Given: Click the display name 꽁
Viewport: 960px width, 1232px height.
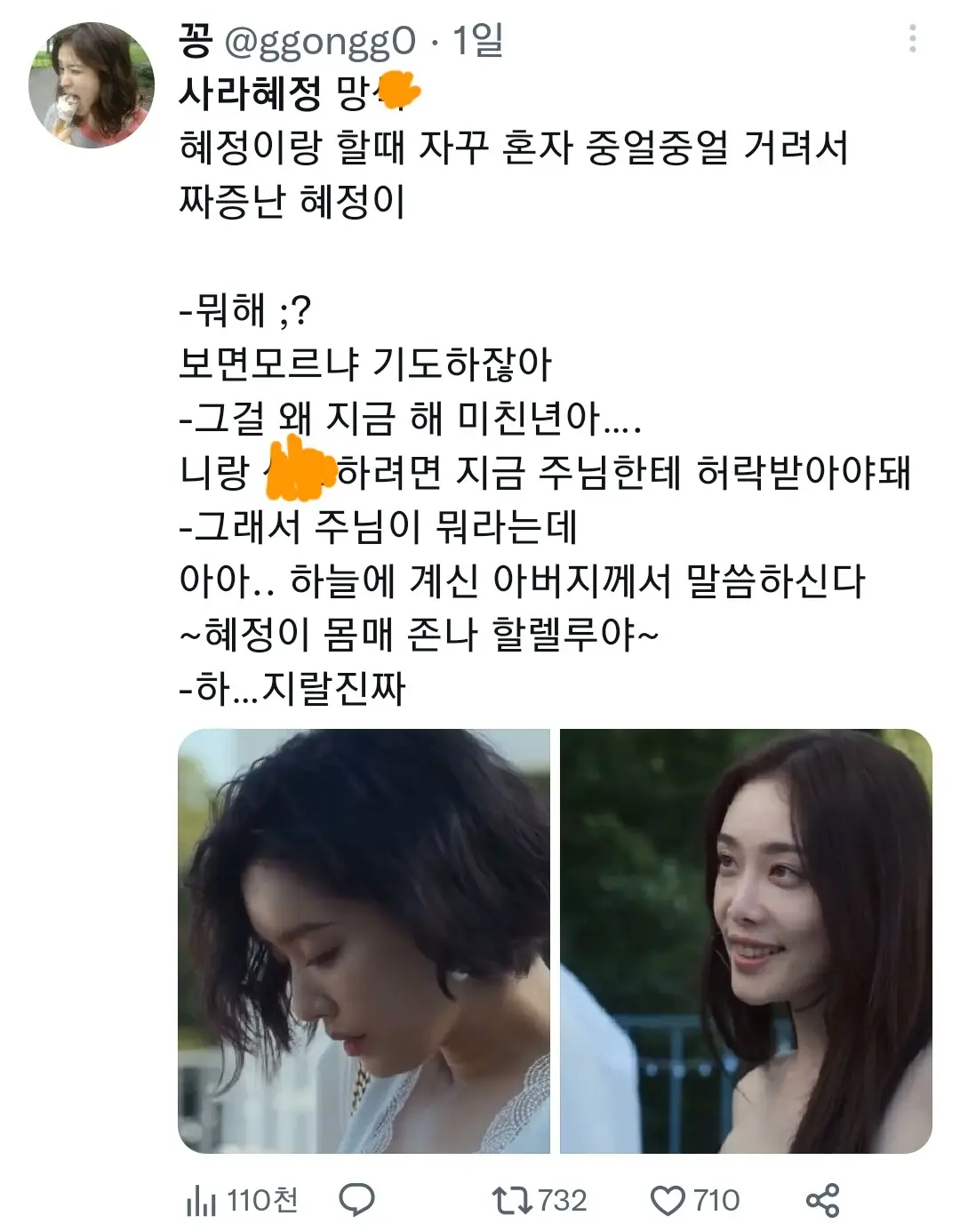Looking at the screenshot, I should (196, 40).
